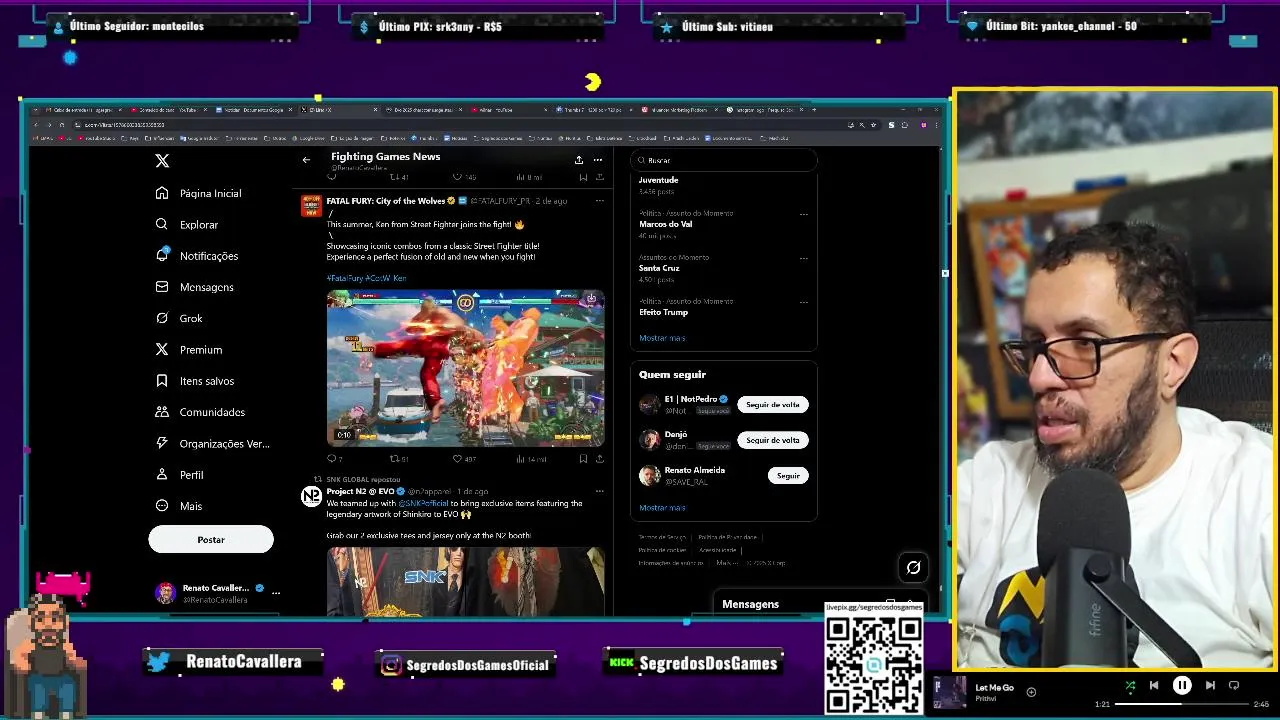Open the Explorar page
Image resolution: width=1280 pixels, height=720 pixels.
(187, 225)
